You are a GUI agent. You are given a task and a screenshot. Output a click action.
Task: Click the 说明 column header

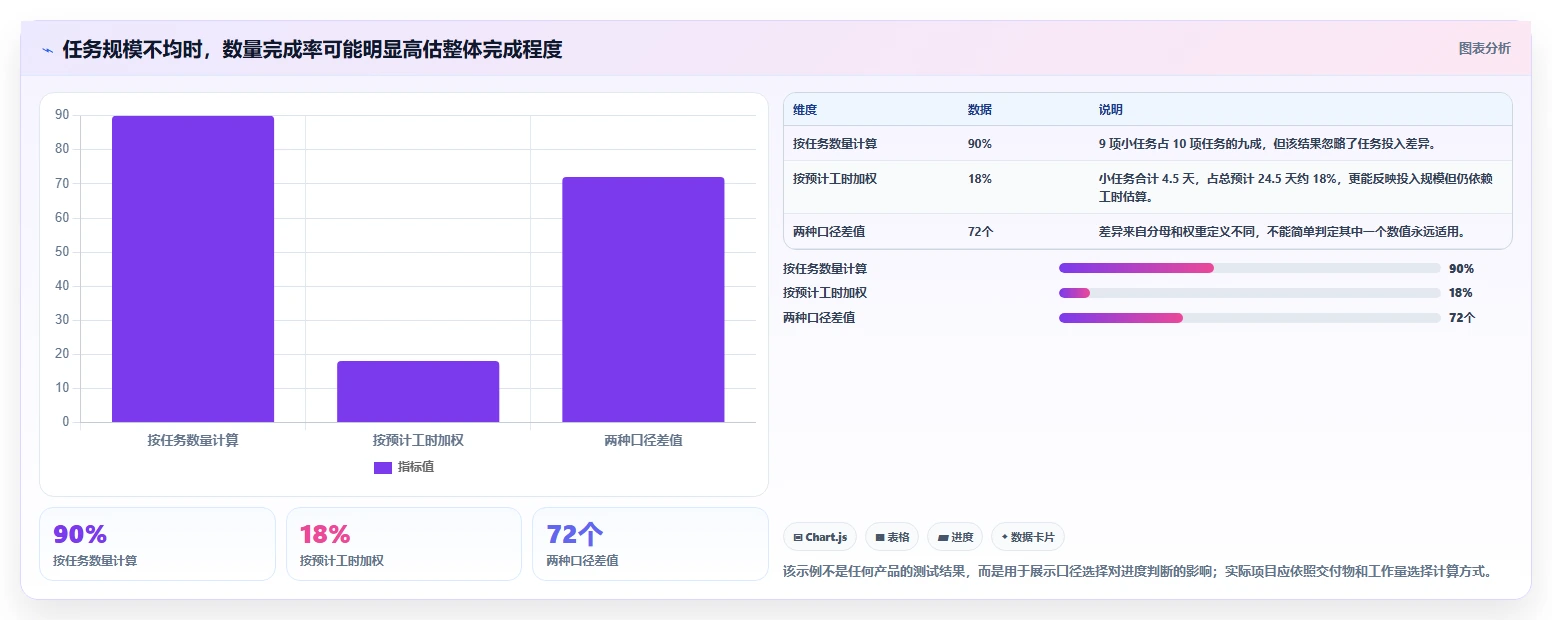click(1111, 110)
